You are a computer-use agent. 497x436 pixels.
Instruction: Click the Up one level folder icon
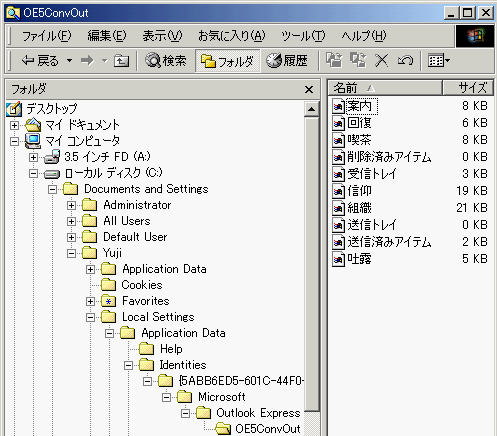click(121, 61)
